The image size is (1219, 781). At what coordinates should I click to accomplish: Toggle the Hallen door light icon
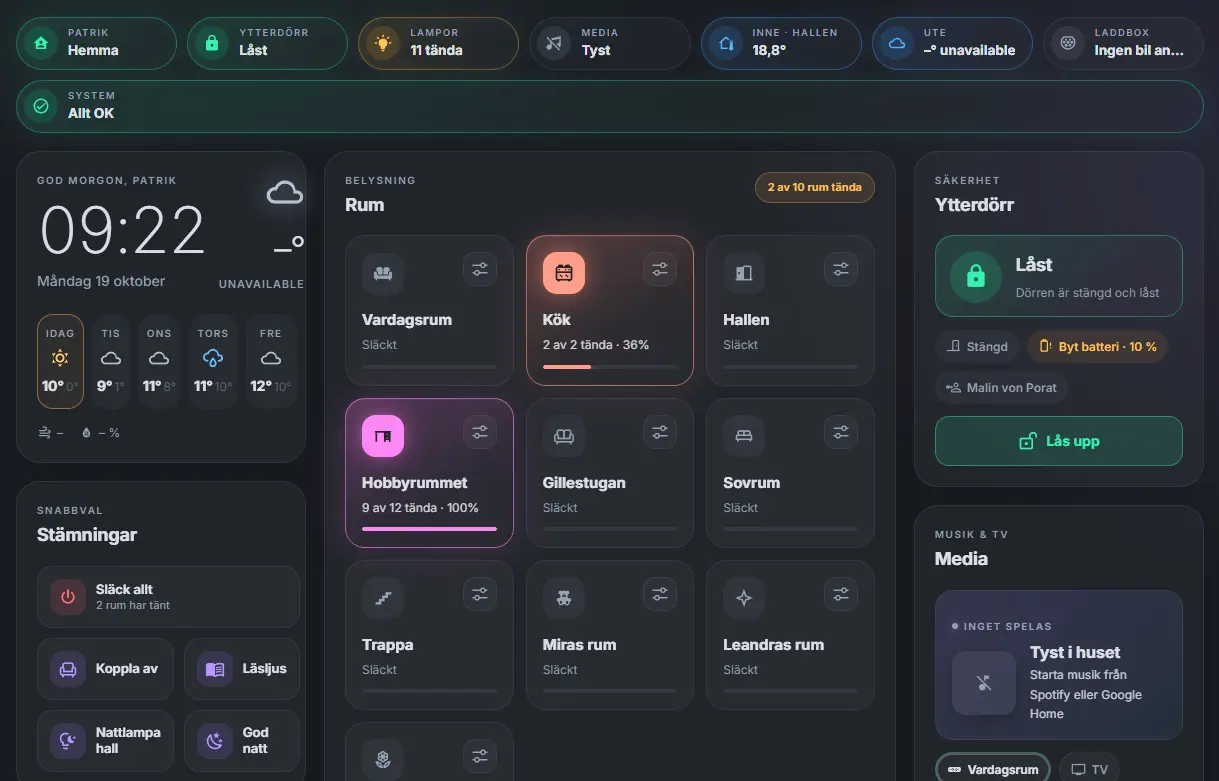pyautogui.click(x=744, y=273)
